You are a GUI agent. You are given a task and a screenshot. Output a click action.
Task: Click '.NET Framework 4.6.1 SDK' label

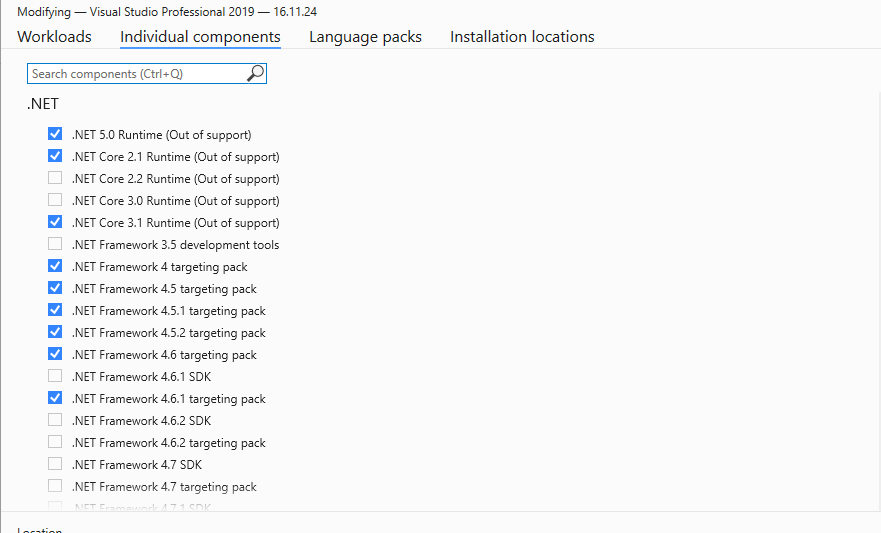(142, 377)
